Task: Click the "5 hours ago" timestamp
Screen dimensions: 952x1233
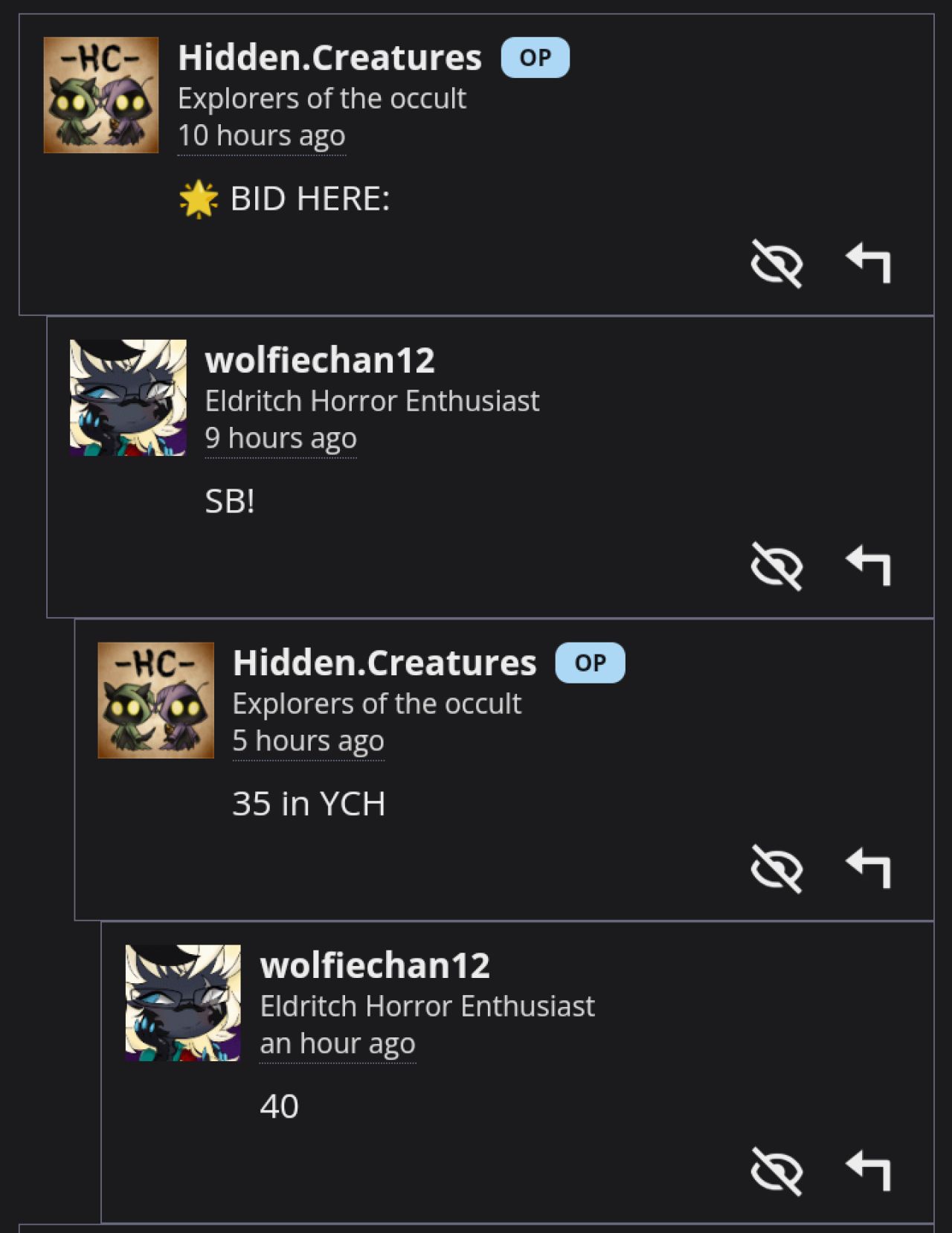Action: tap(309, 741)
